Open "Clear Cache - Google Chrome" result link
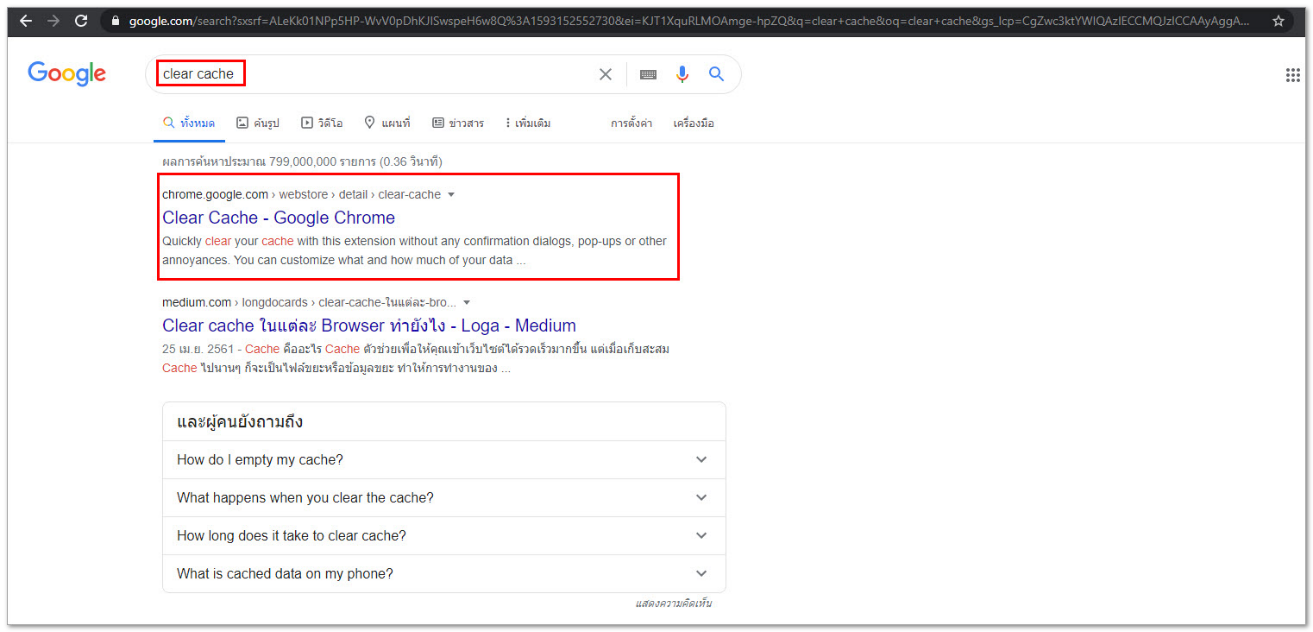The height and width of the screenshot is (632, 1313). tap(278, 218)
